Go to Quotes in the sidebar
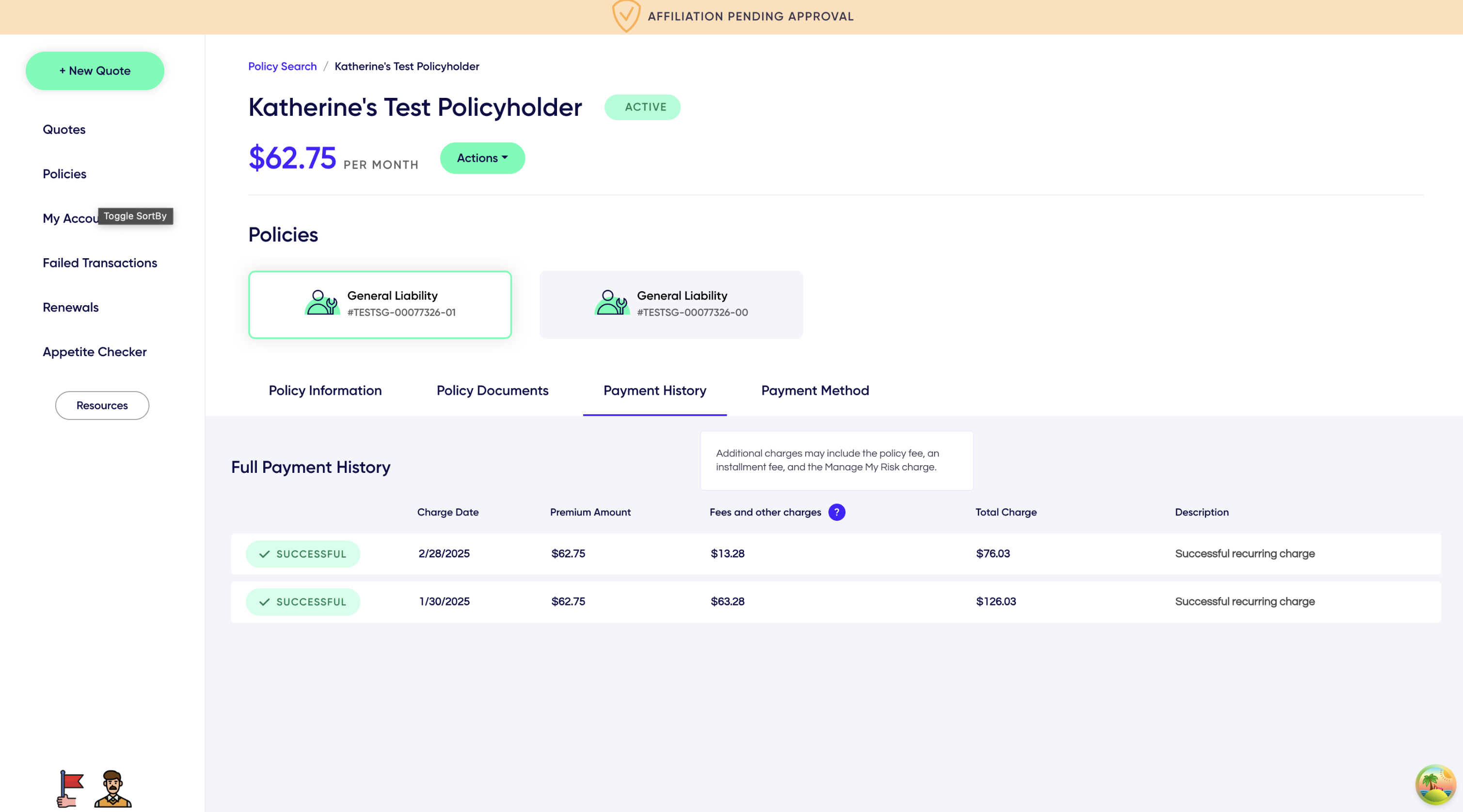Image resolution: width=1463 pixels, height=812 pixels. coord(64,129)
